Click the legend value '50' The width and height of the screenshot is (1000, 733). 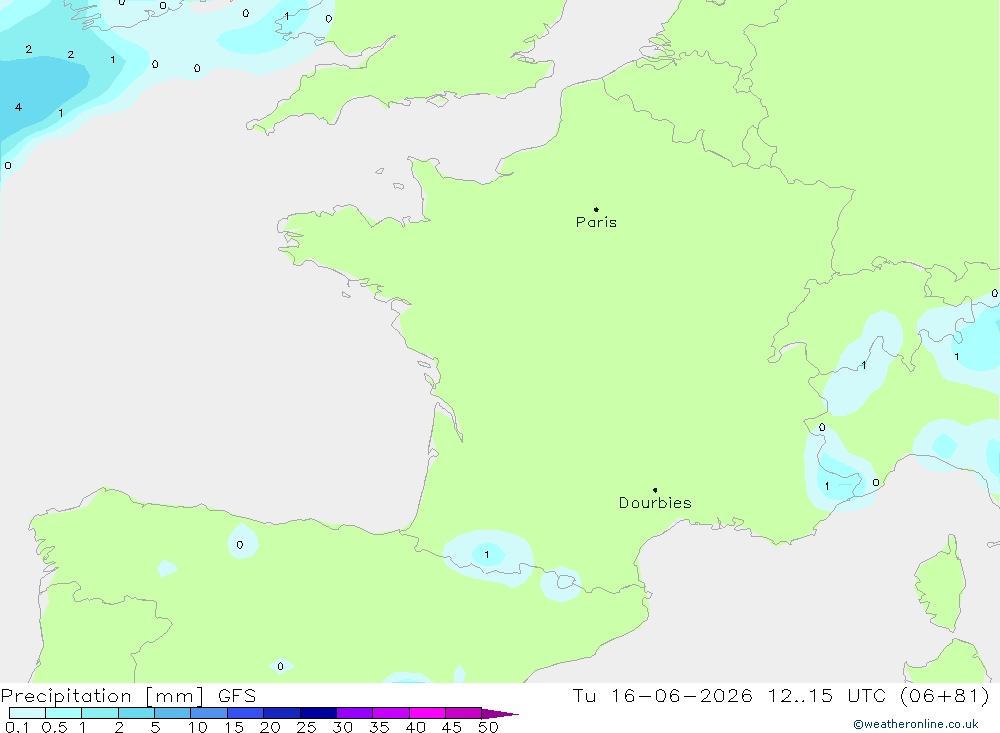(488, 727)
